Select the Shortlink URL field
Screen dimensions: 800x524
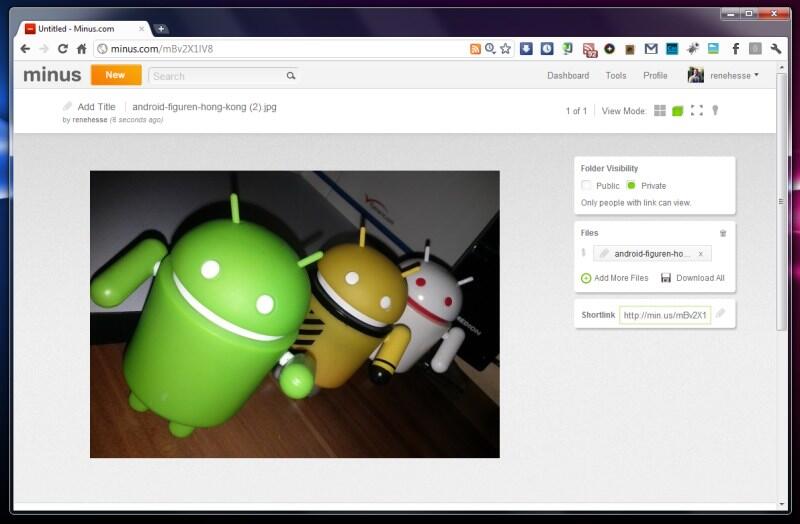665,315
